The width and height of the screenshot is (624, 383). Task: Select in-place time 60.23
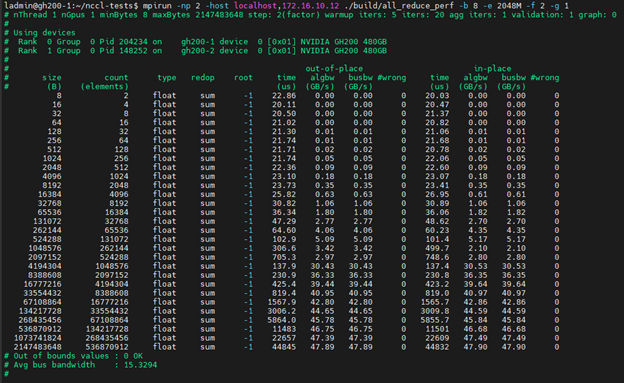point(437,230)
